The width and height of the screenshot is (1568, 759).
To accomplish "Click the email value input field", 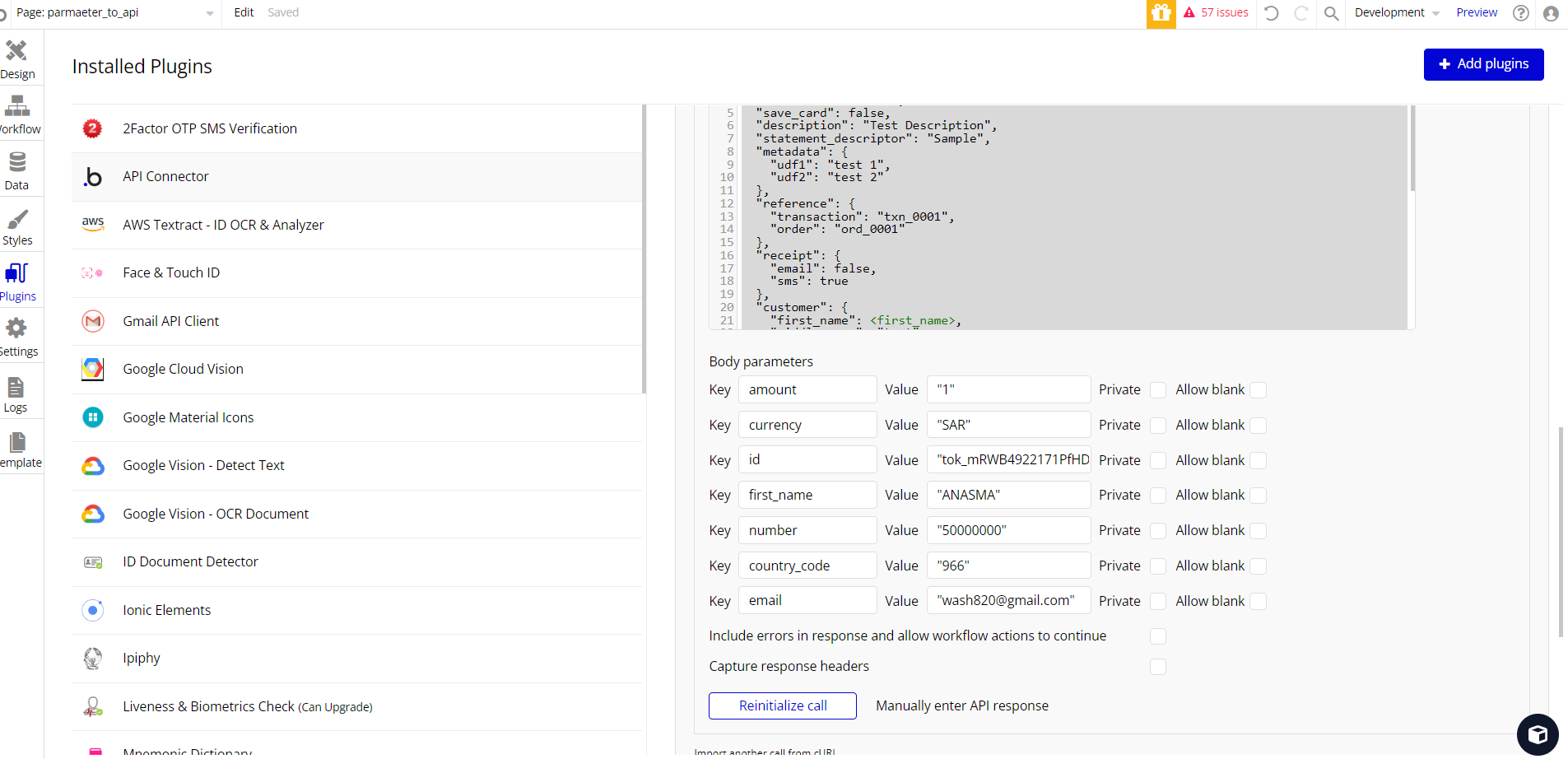I will click(x=1009, y=601).
